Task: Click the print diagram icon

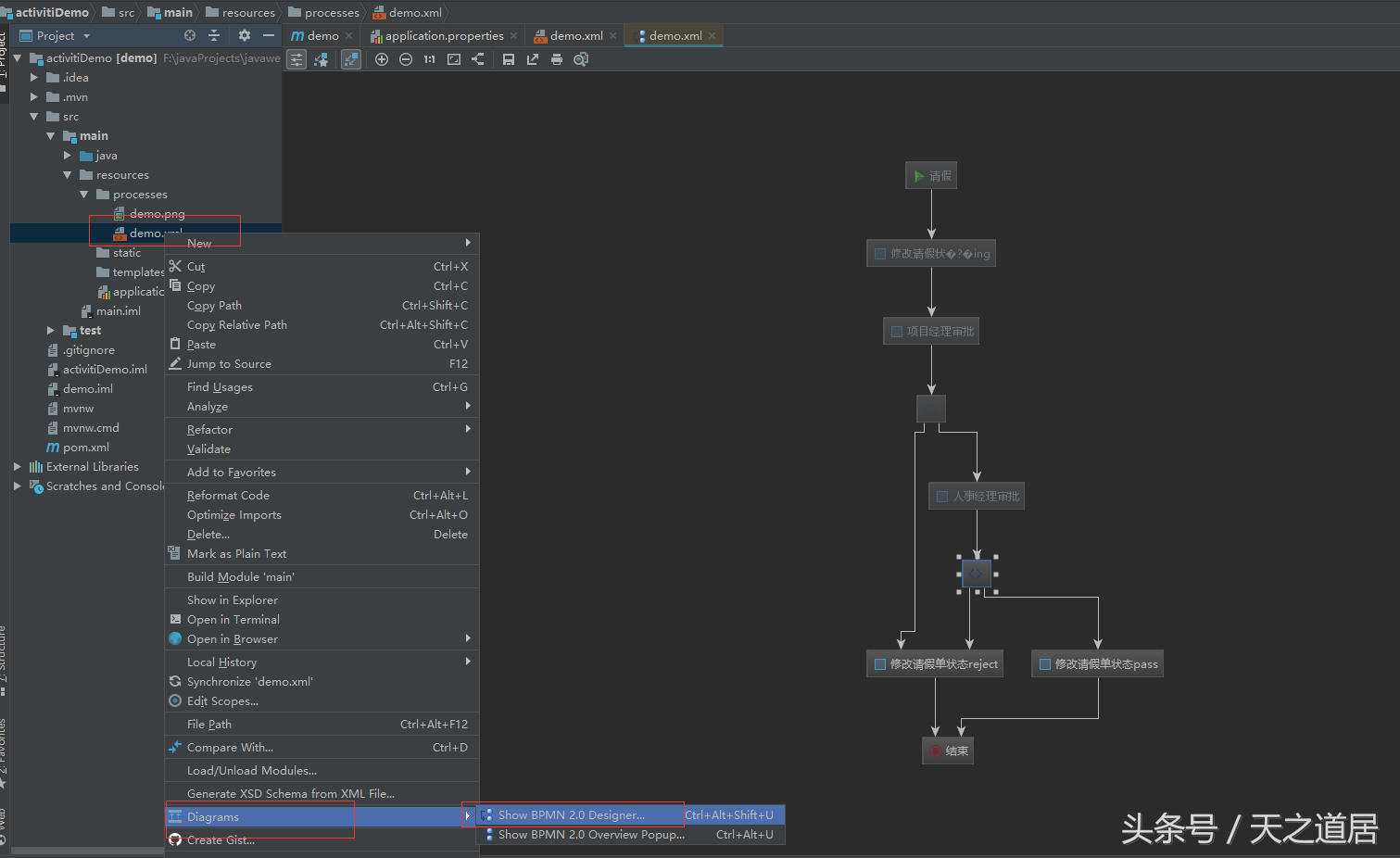Action: (556, 59)
